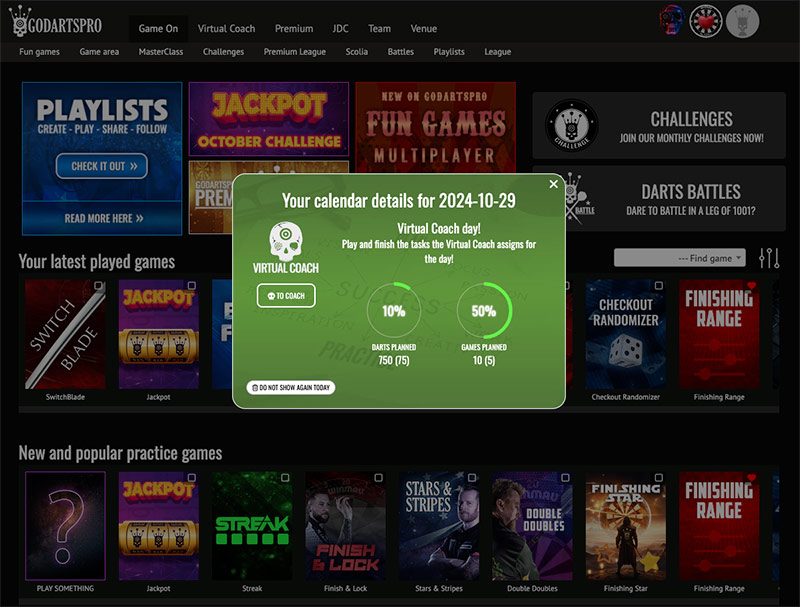The image size is (800, 607).
Task: Tick checkbox on Checkout Randomizer card
Action: tap(659, 286)
